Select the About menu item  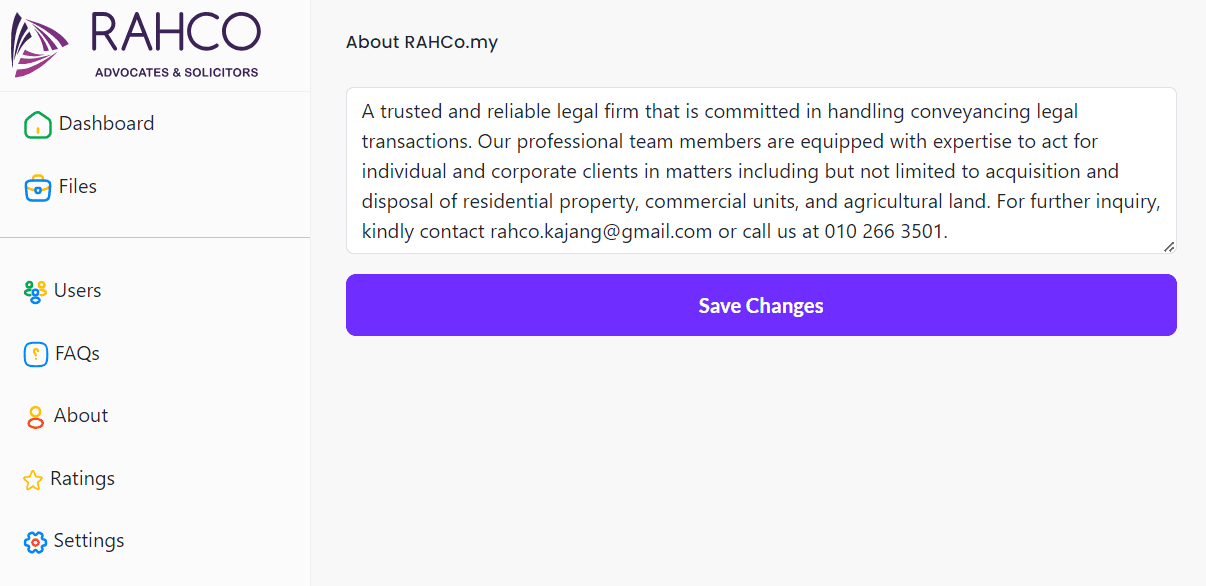click(x=81, y=416)
